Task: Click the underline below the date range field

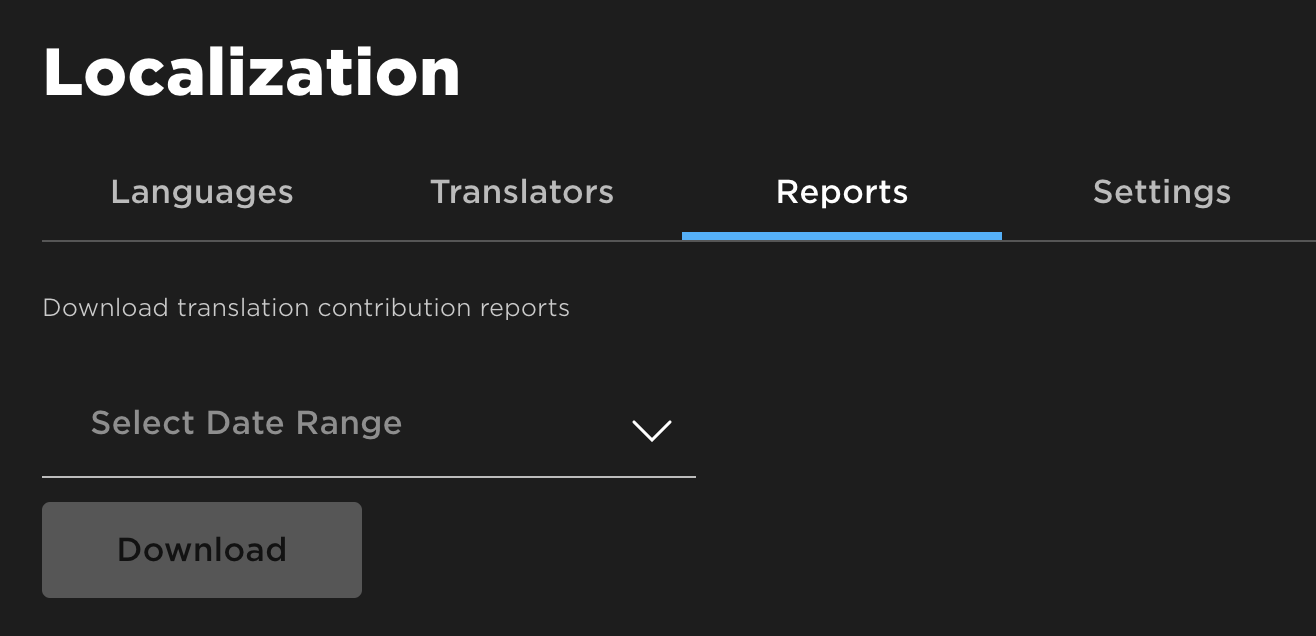Action: click(368, 477)
